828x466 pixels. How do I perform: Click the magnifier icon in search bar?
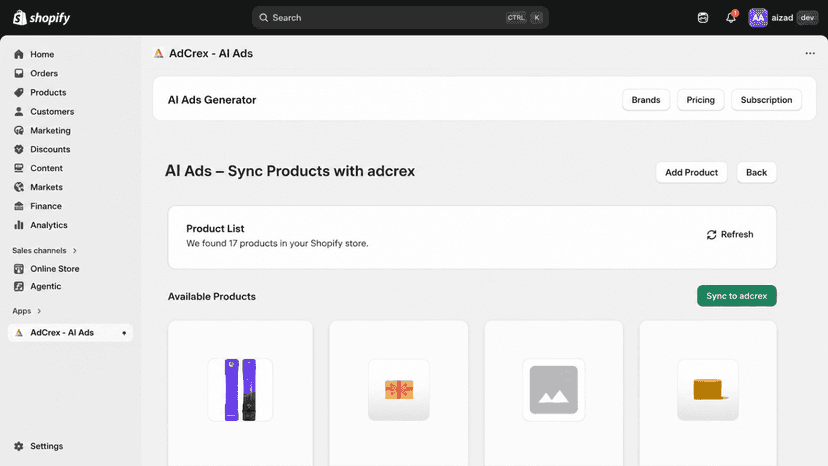pyautogui.click(x=264, y=18)
